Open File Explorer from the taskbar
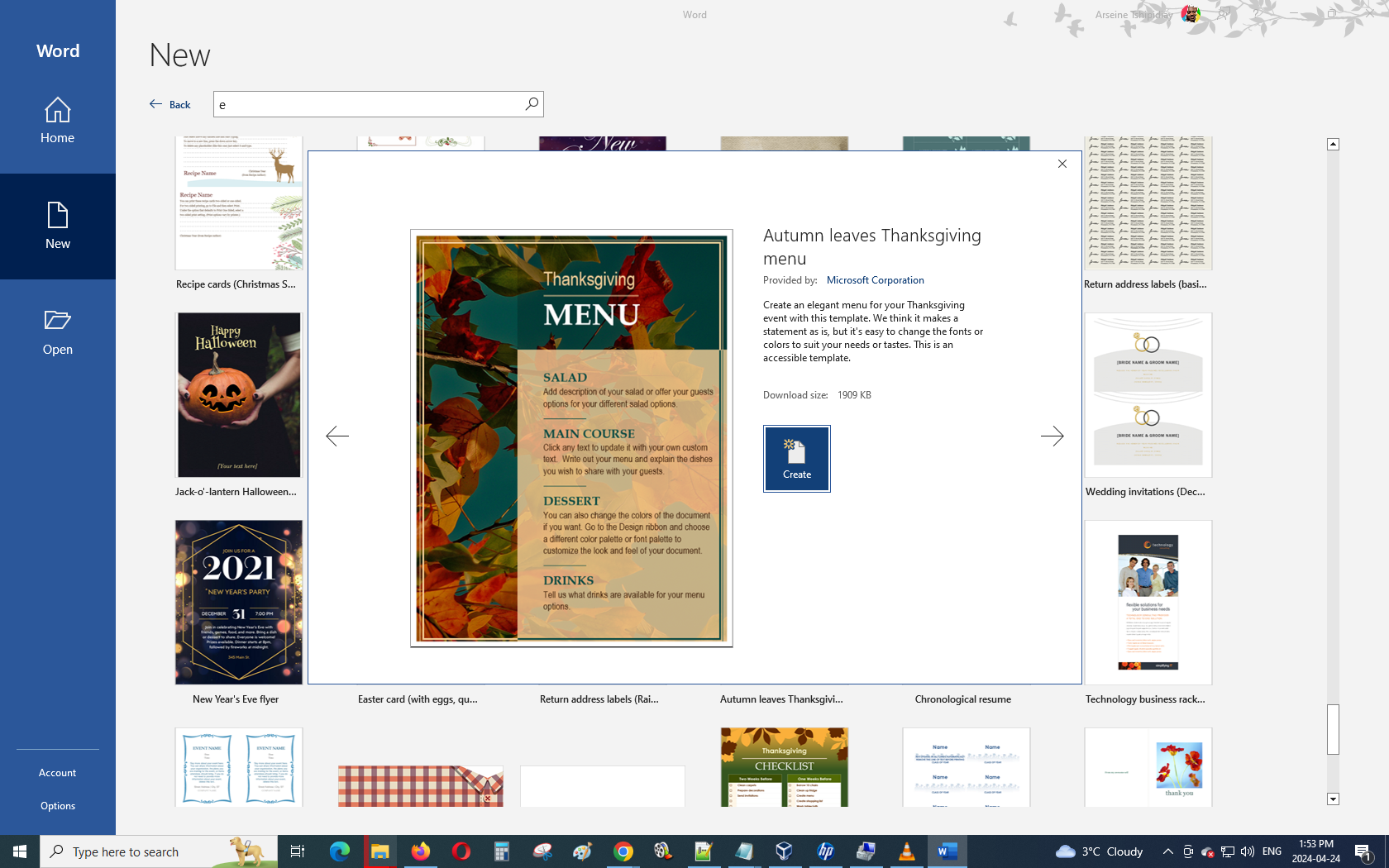This screenshot has width=1389, height=868. pyautogui.click(x=379, y=851)
